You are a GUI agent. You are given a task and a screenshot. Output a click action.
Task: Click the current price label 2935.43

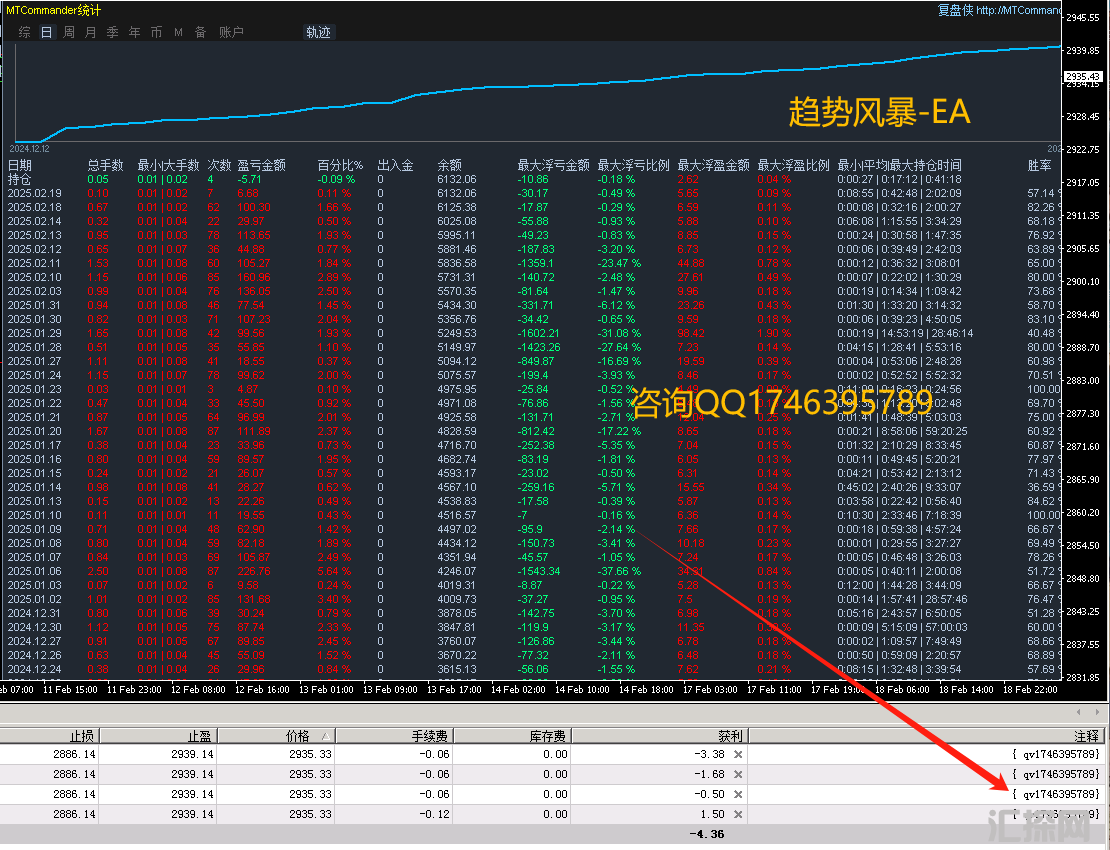(x=1083, y=76)
